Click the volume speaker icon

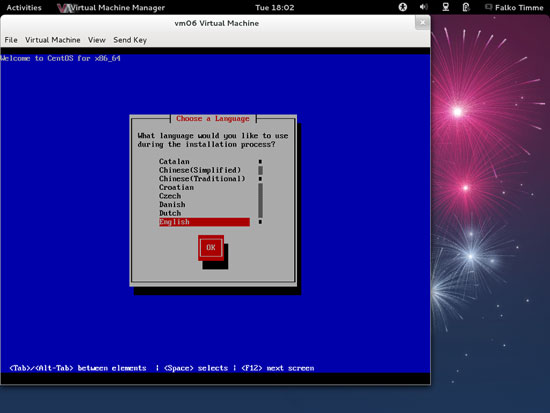click(x=424, y=7)
